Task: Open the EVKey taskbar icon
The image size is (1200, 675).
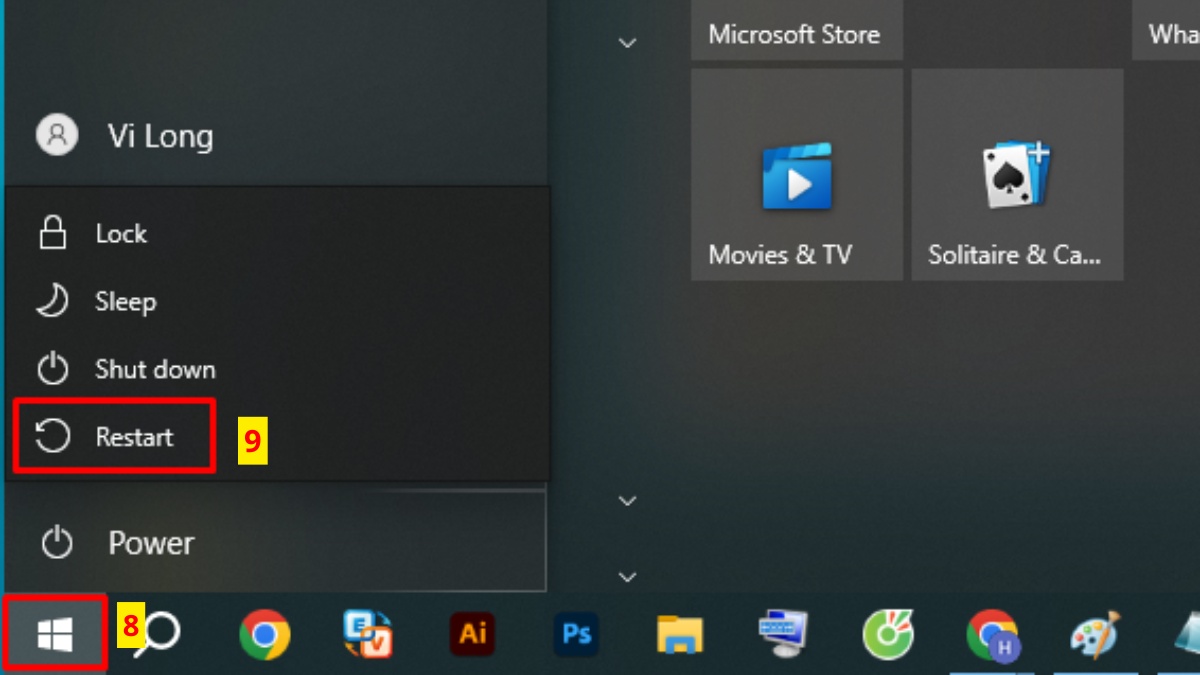Action: [368, 634]
